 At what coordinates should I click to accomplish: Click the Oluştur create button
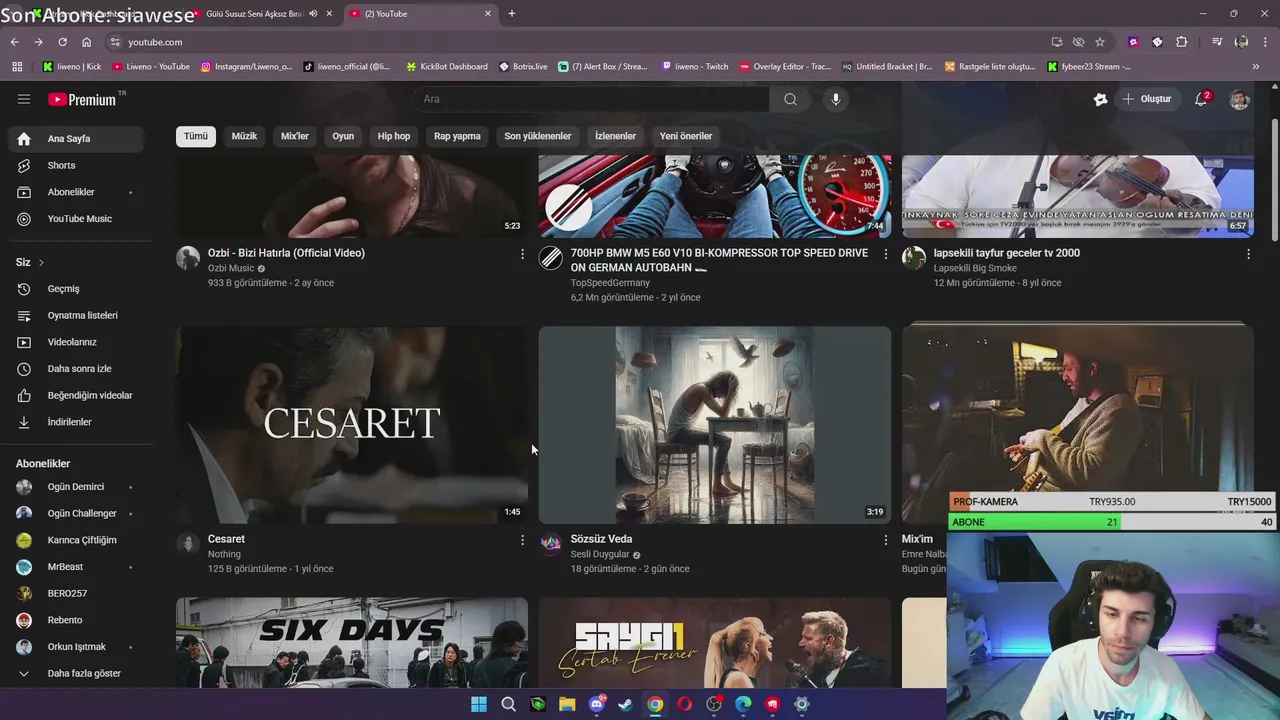[x=1146, y=99]
